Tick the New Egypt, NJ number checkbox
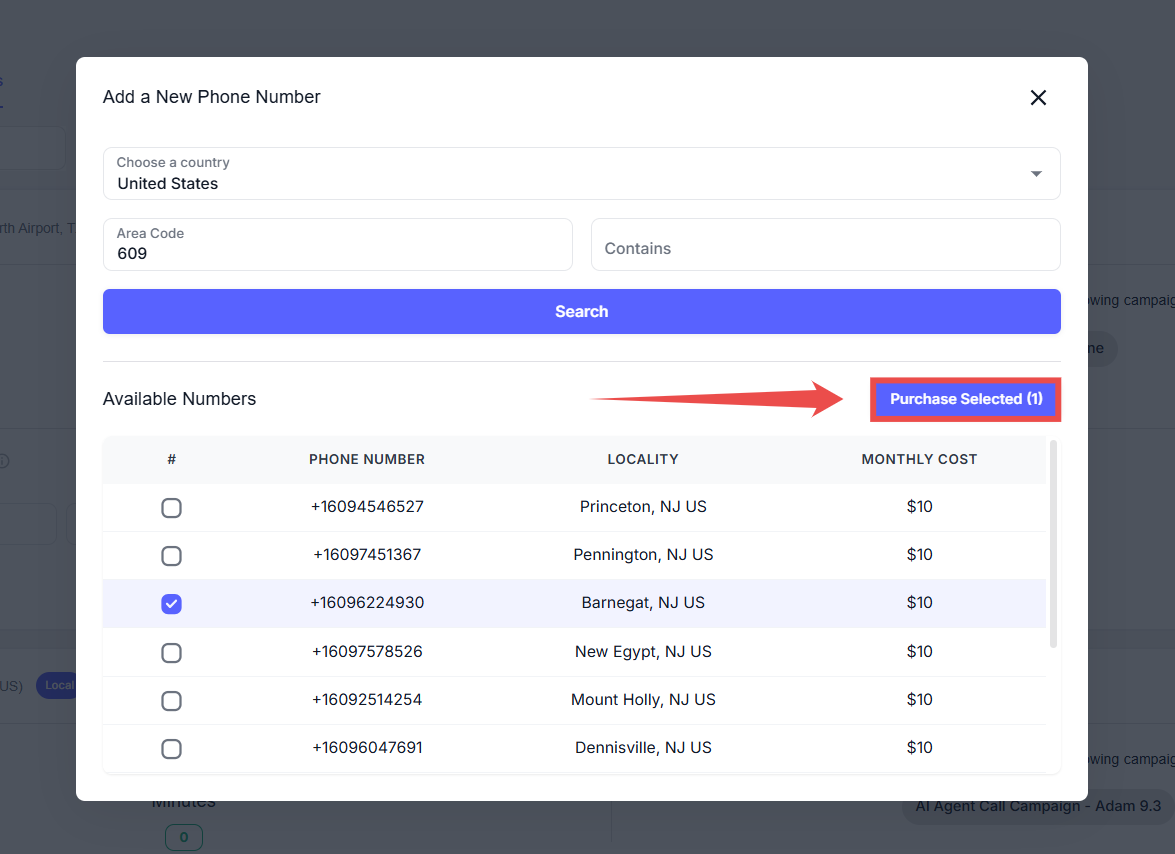The height and width of the screenshot is (854, 1175). click(x=172, y=653)
